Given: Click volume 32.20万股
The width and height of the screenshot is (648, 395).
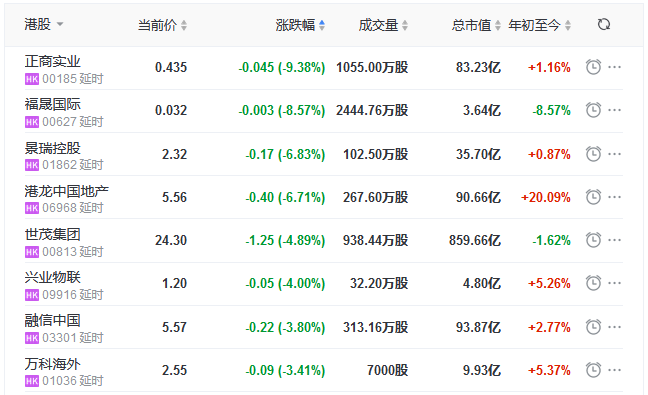Looking at the screenshot, I should (379, 283).
